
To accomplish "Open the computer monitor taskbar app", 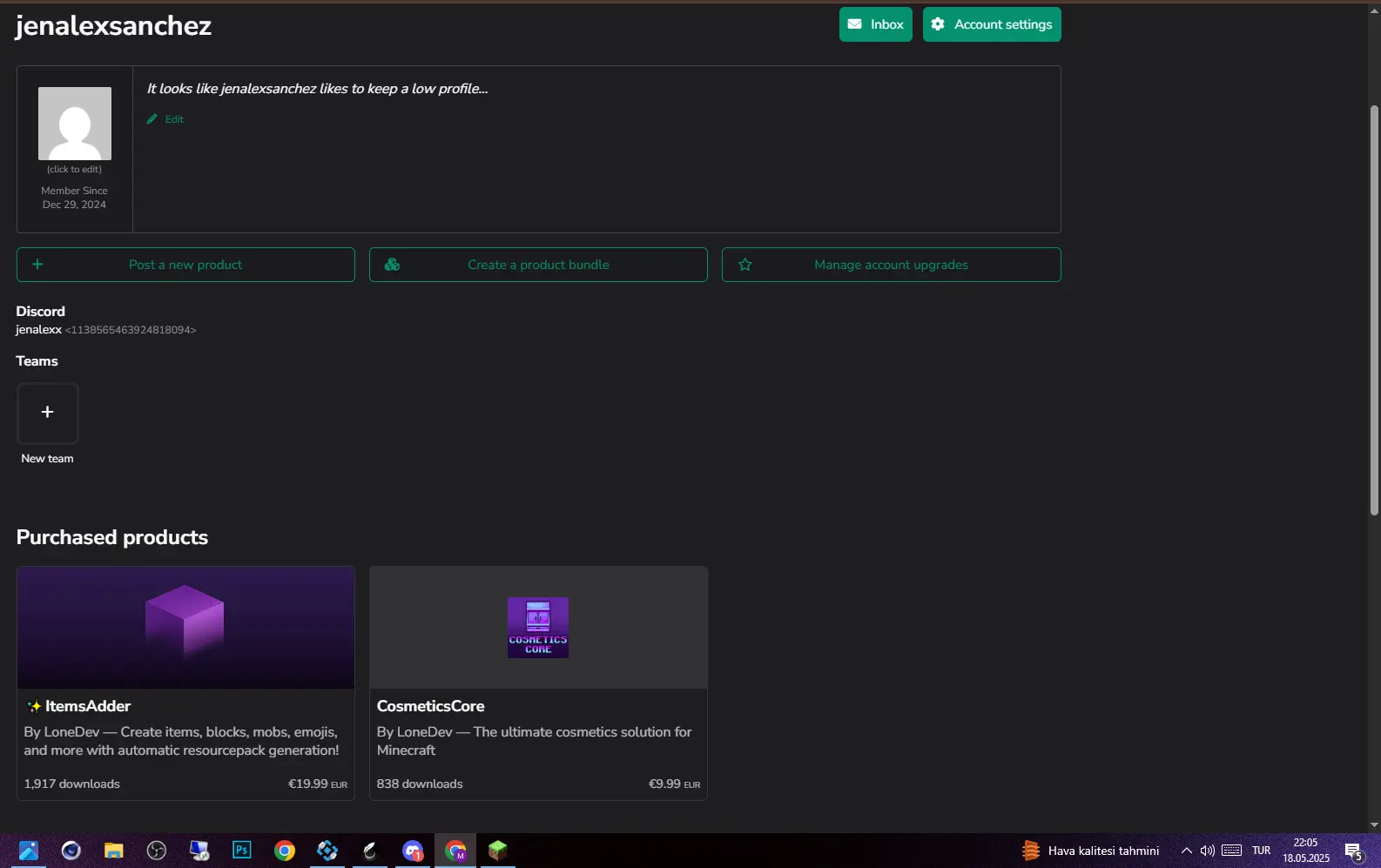I will point(199,851).
